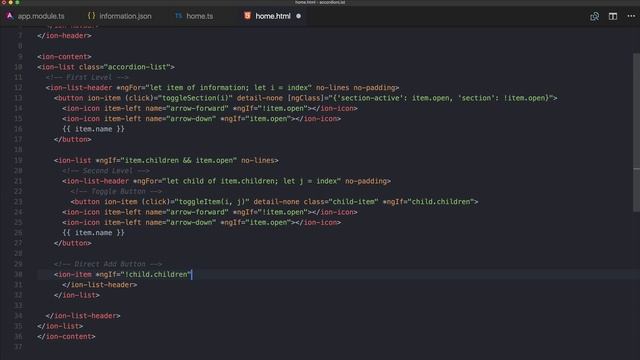Screen dimensions: 640x360
Task: Click the "First Level" comment on line 11
Action: pos(87,77)
